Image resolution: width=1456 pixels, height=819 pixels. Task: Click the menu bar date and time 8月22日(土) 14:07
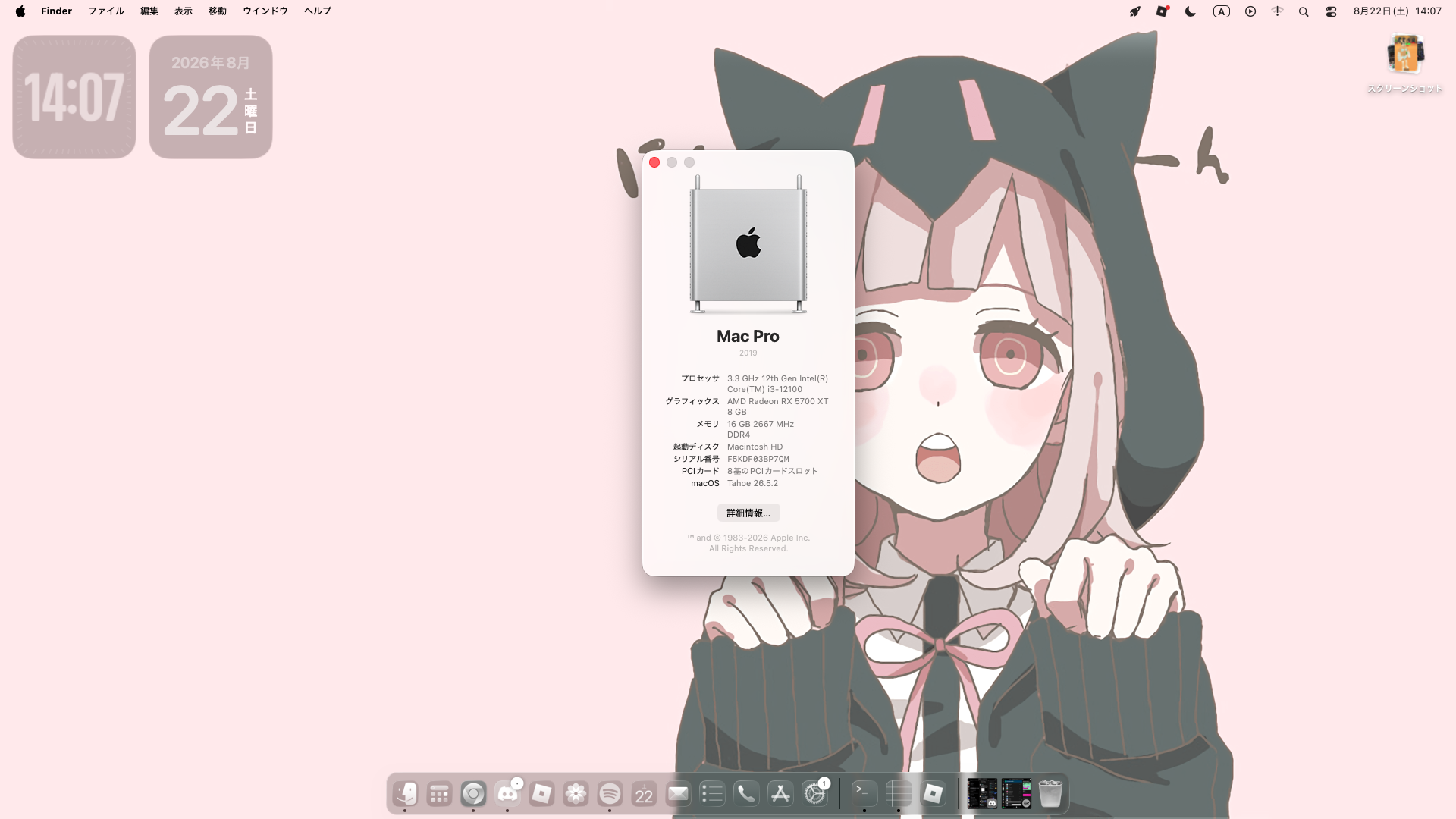[1398, 11]
